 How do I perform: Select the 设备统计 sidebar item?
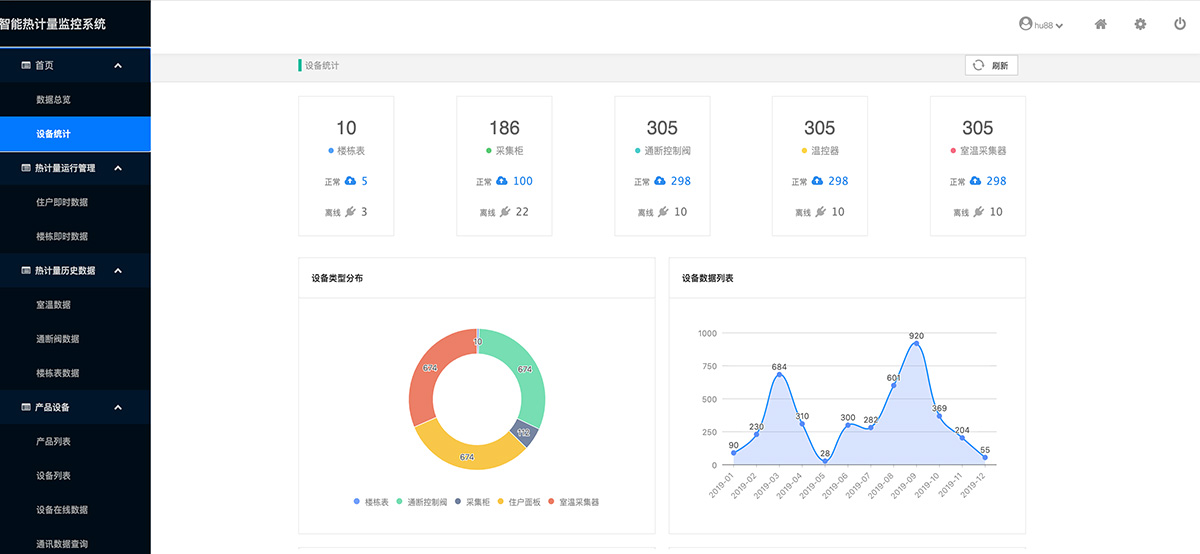pos(75,134)
